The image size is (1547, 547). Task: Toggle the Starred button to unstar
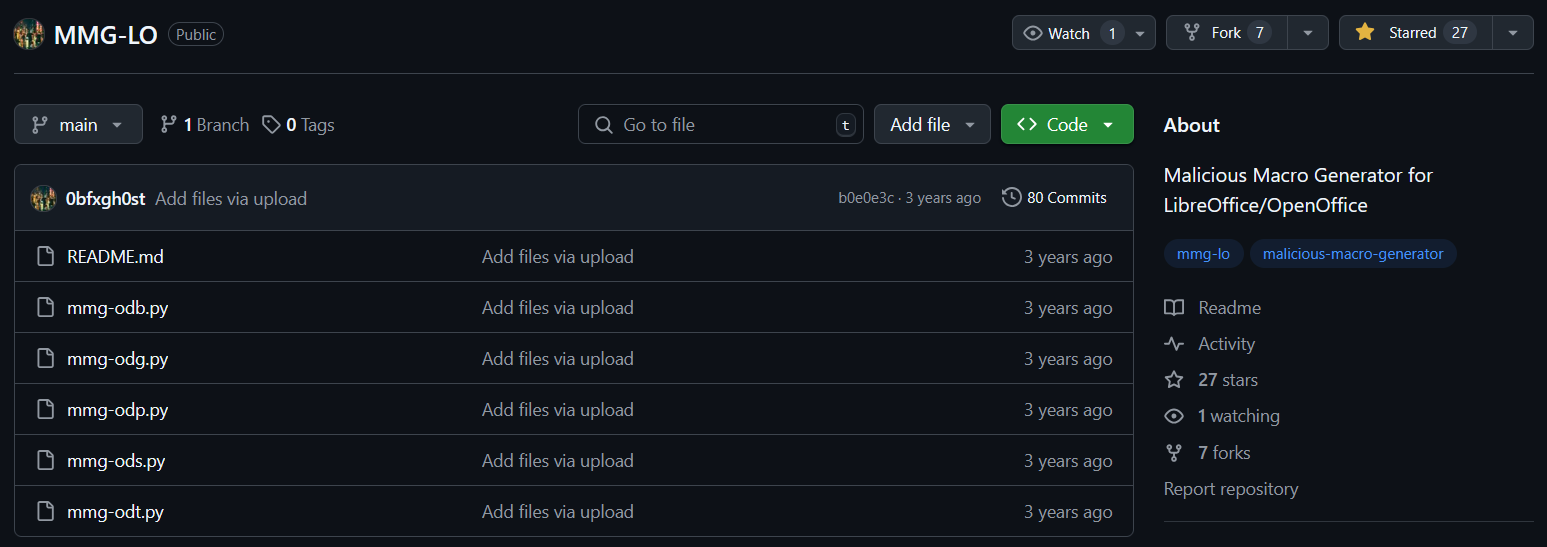click(1415, 33)
